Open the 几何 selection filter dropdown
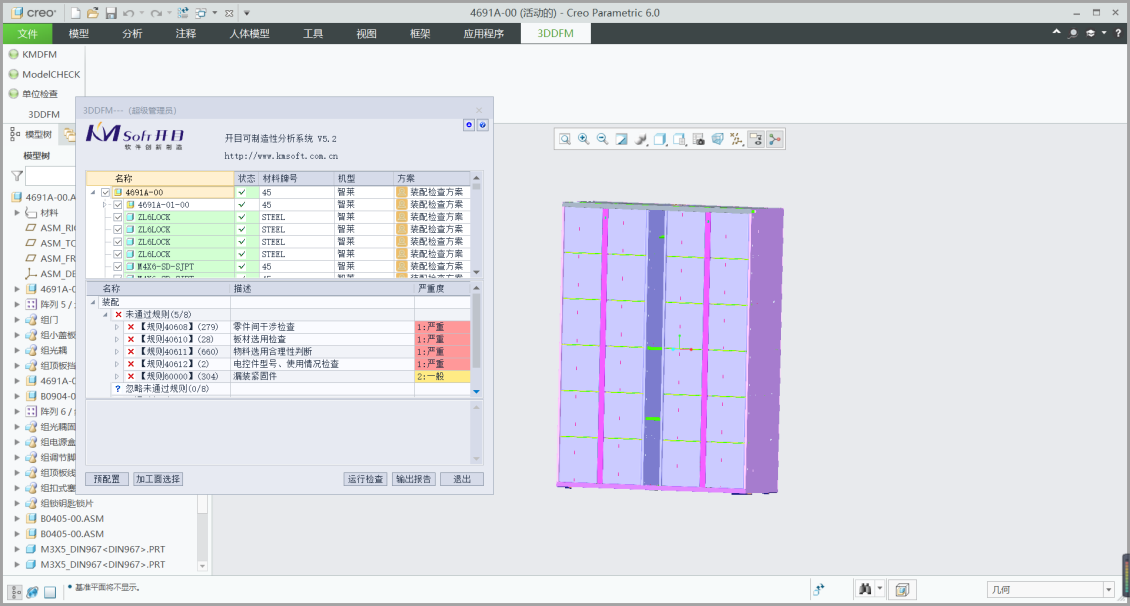Image resolution: width=1130 pixels, height=606 pixels. pos(1108,590)
